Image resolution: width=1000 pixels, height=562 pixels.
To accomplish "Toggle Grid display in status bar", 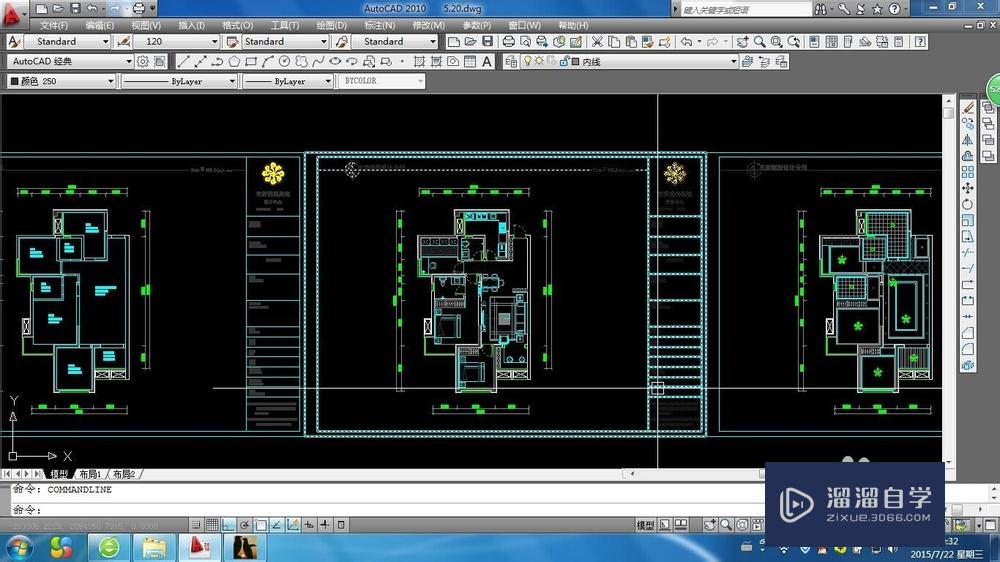I will coord(212,525).
